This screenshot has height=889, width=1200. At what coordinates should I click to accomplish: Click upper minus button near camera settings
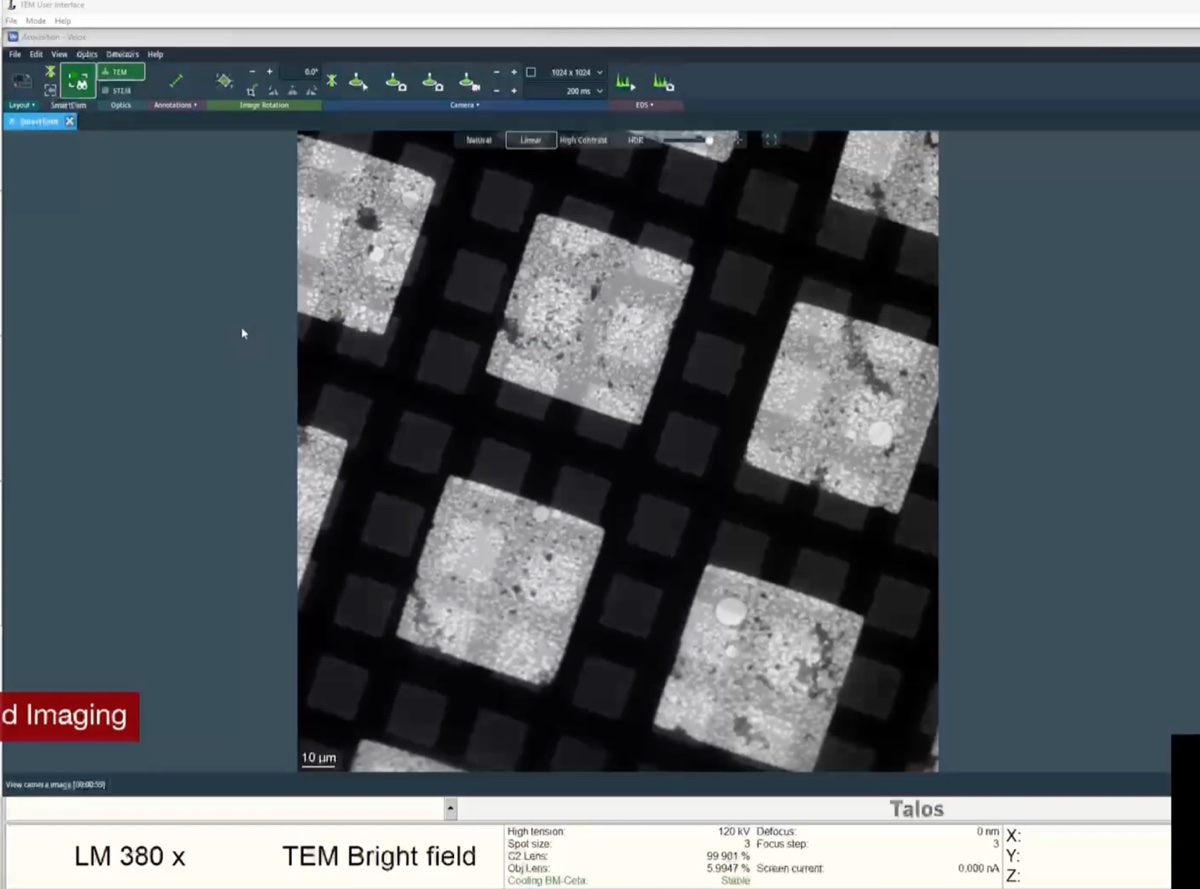coord(497,72)
